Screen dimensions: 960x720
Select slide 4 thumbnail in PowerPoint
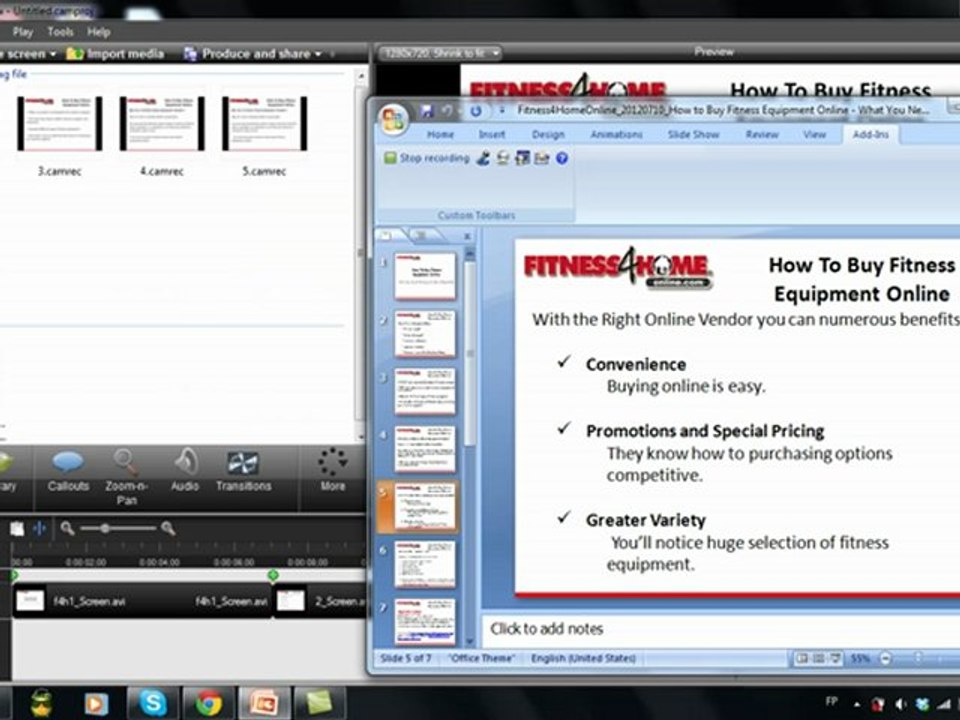425,449
